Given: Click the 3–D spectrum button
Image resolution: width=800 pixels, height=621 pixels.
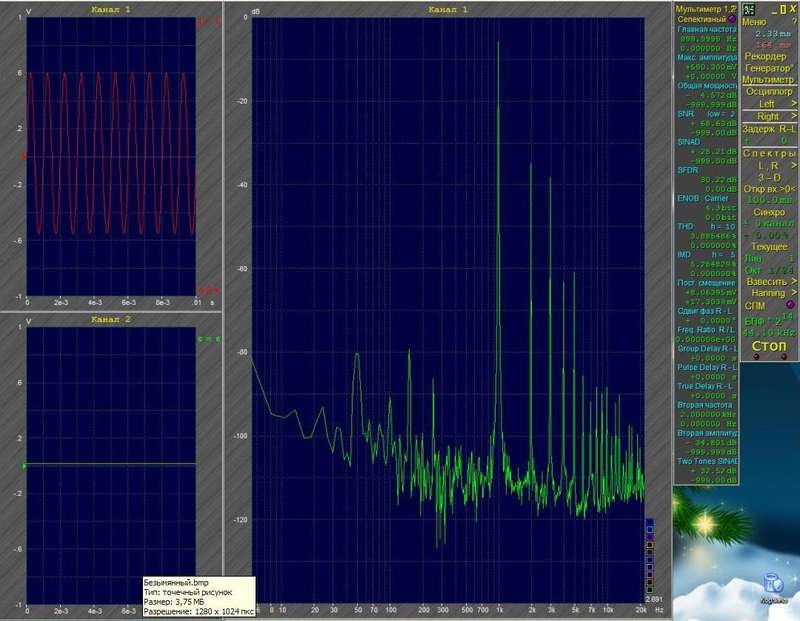Looking at the screenshot, I should pos(769,178).
